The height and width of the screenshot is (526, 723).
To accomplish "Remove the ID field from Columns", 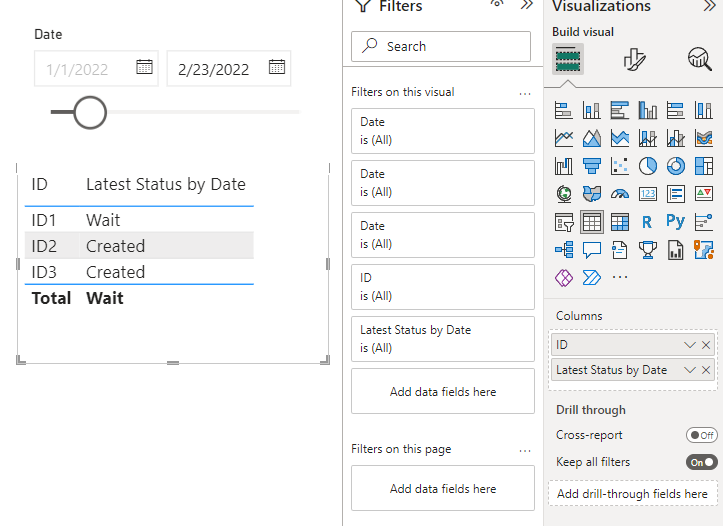I will point(706,345).
